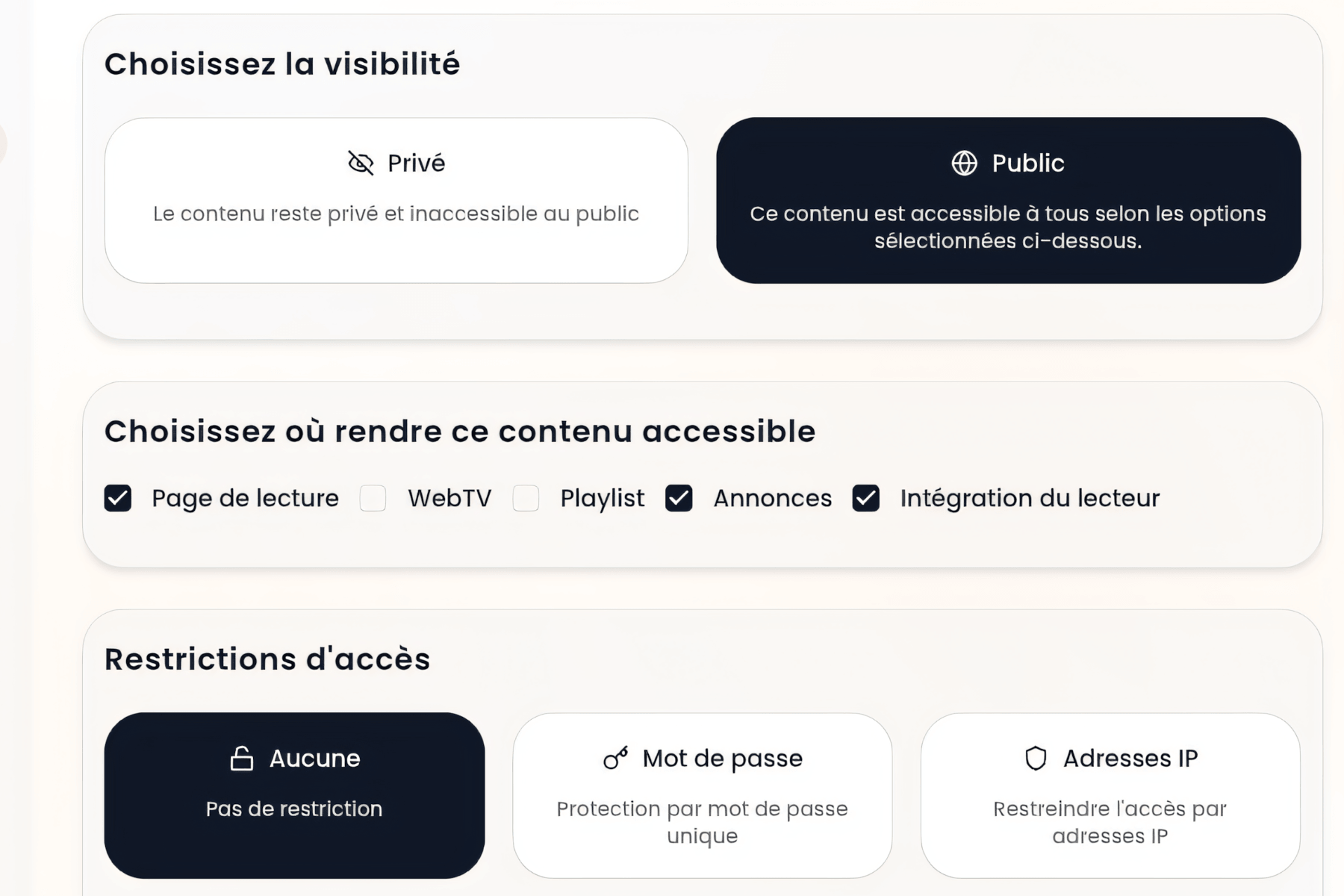Click the open padlock icon next to Aucune
This screenshot has width=1344, height=896.
240,757
